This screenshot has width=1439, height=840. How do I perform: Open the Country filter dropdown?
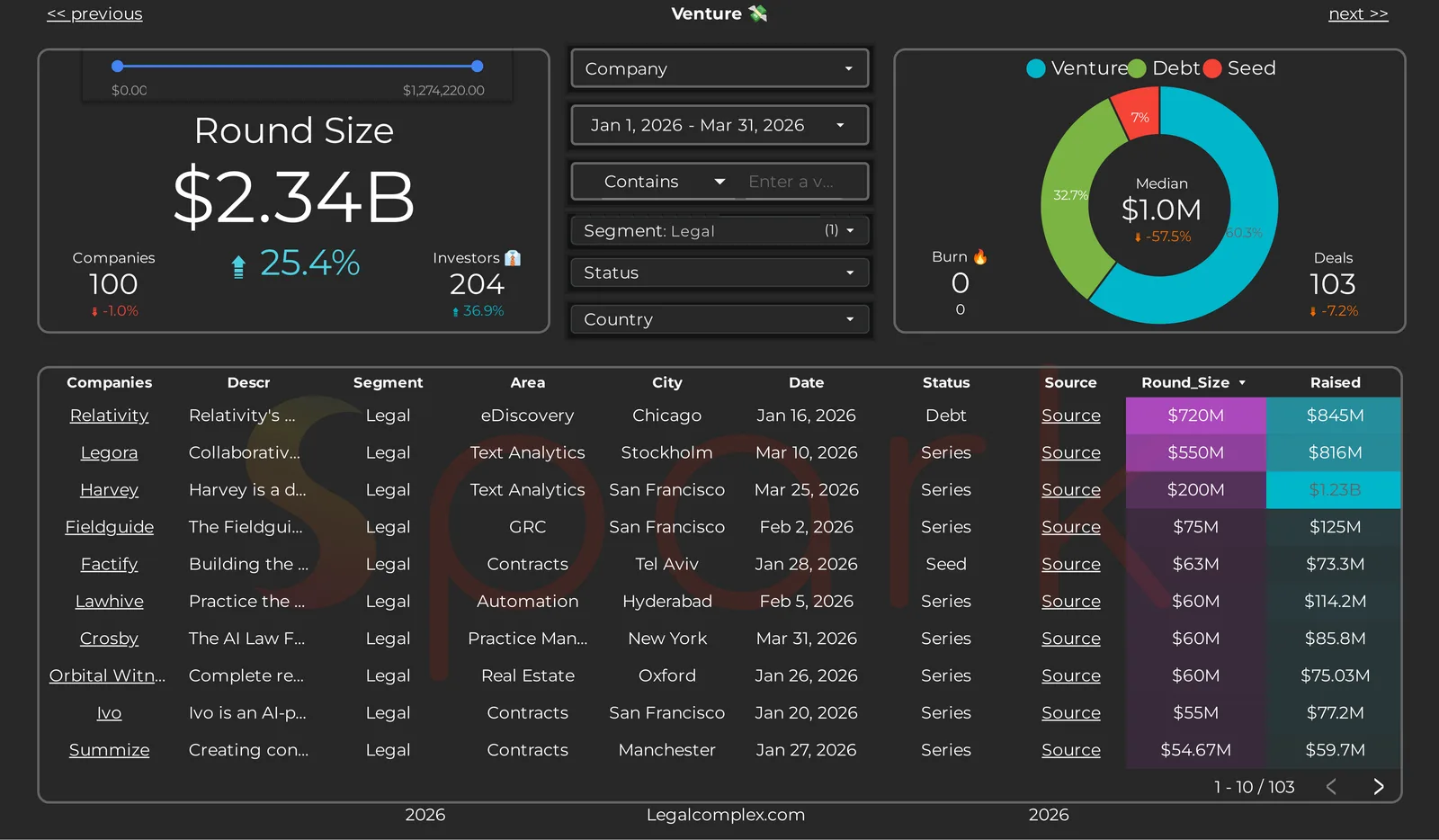click(719, 319)
